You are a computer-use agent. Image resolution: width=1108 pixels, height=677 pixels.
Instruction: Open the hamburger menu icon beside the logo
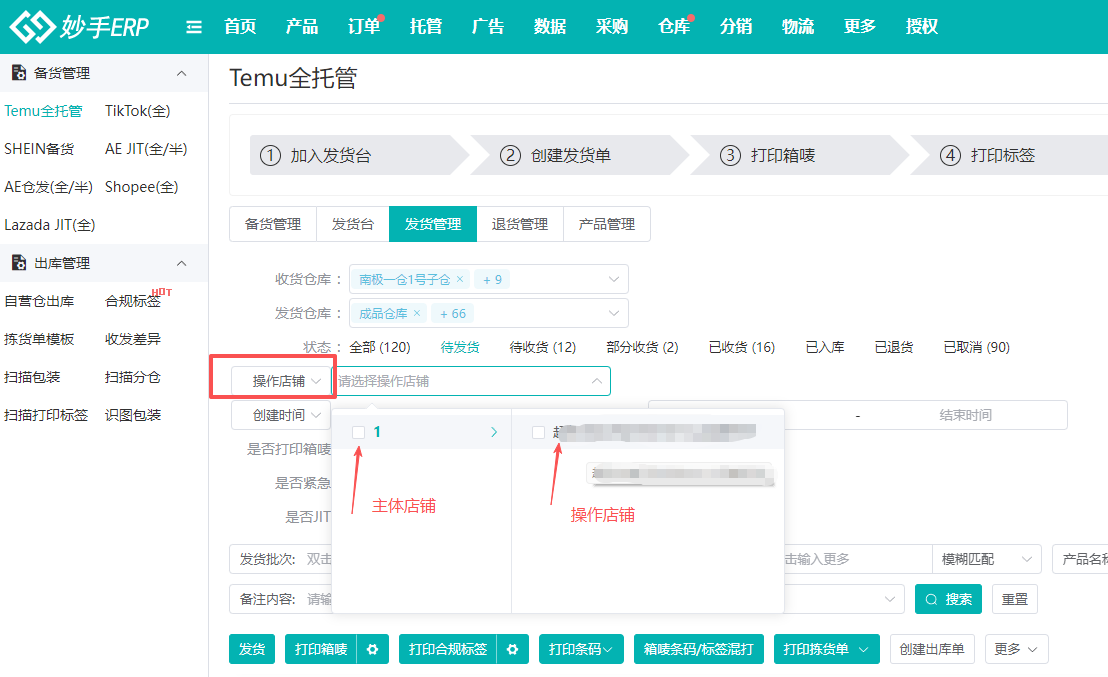click(193, 26)
